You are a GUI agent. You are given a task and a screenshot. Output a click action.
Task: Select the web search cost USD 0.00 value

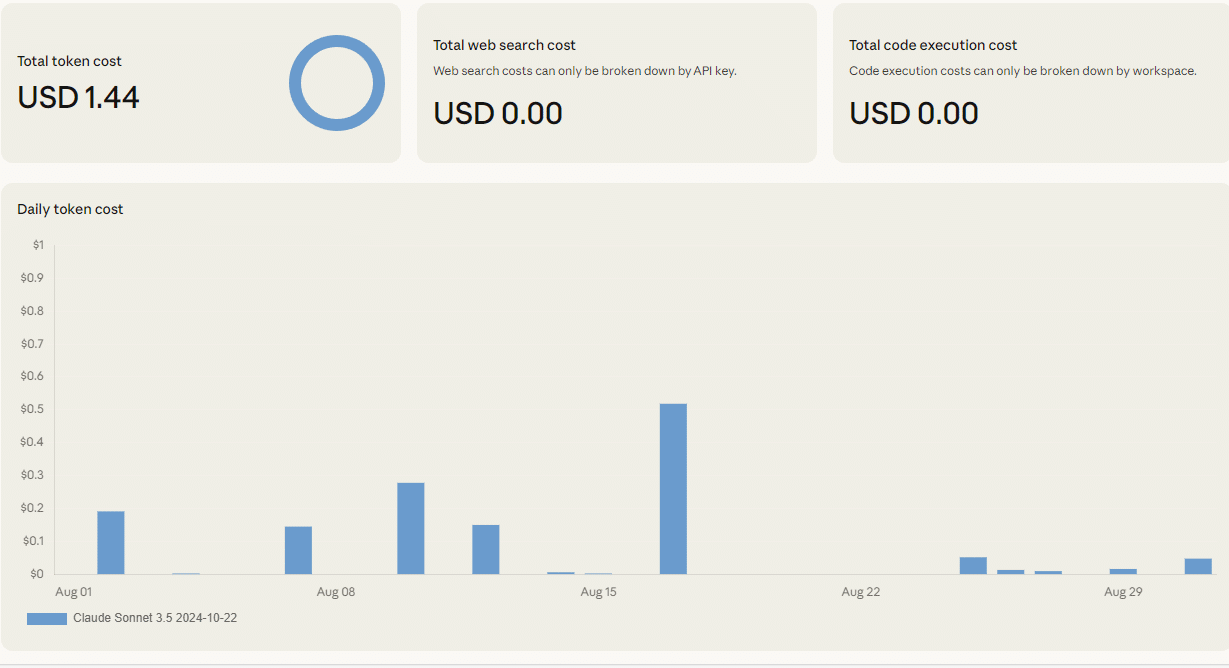[x=498, y=113]
